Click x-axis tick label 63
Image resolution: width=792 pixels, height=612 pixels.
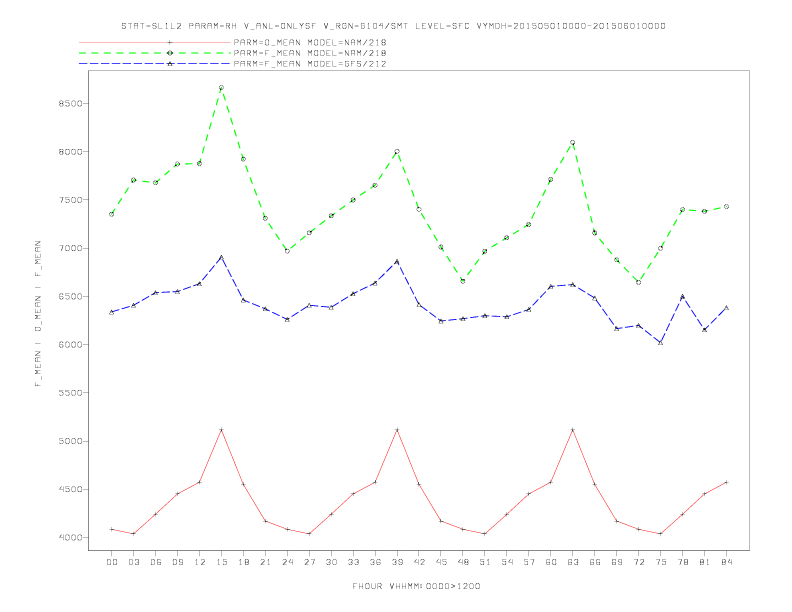coord(572,562)
